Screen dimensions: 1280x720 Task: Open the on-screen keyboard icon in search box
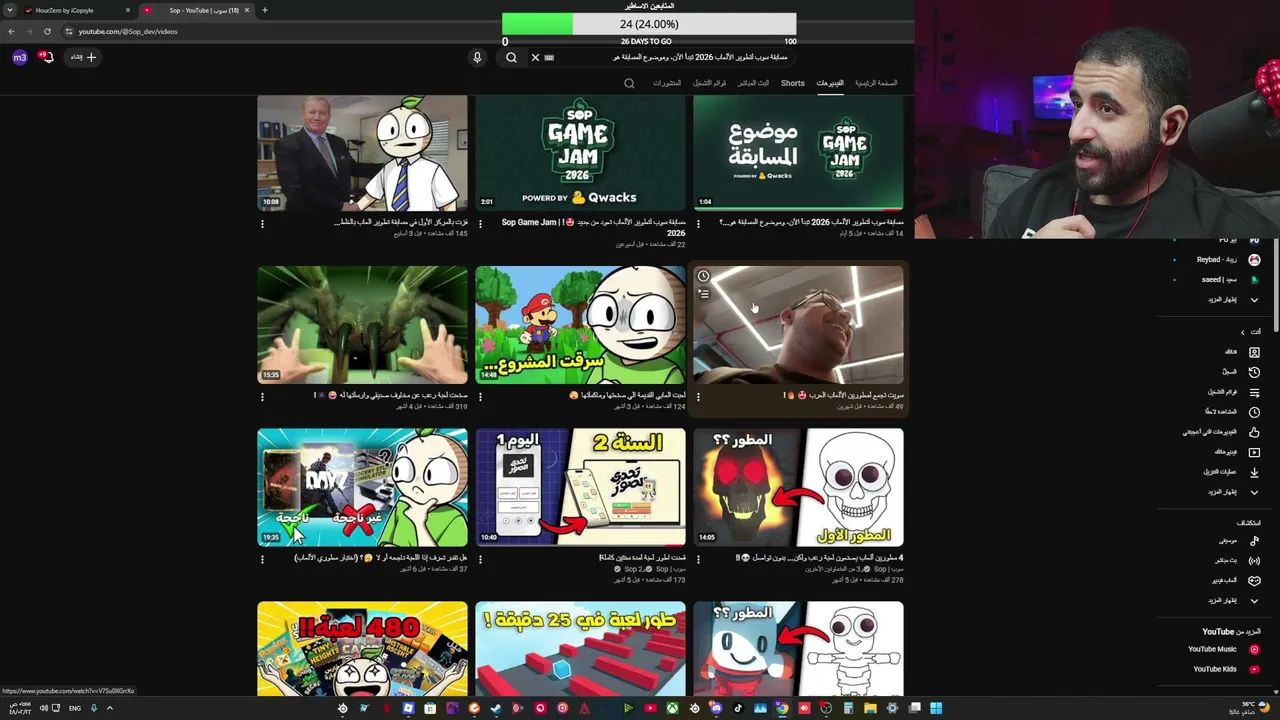point(549,57)
